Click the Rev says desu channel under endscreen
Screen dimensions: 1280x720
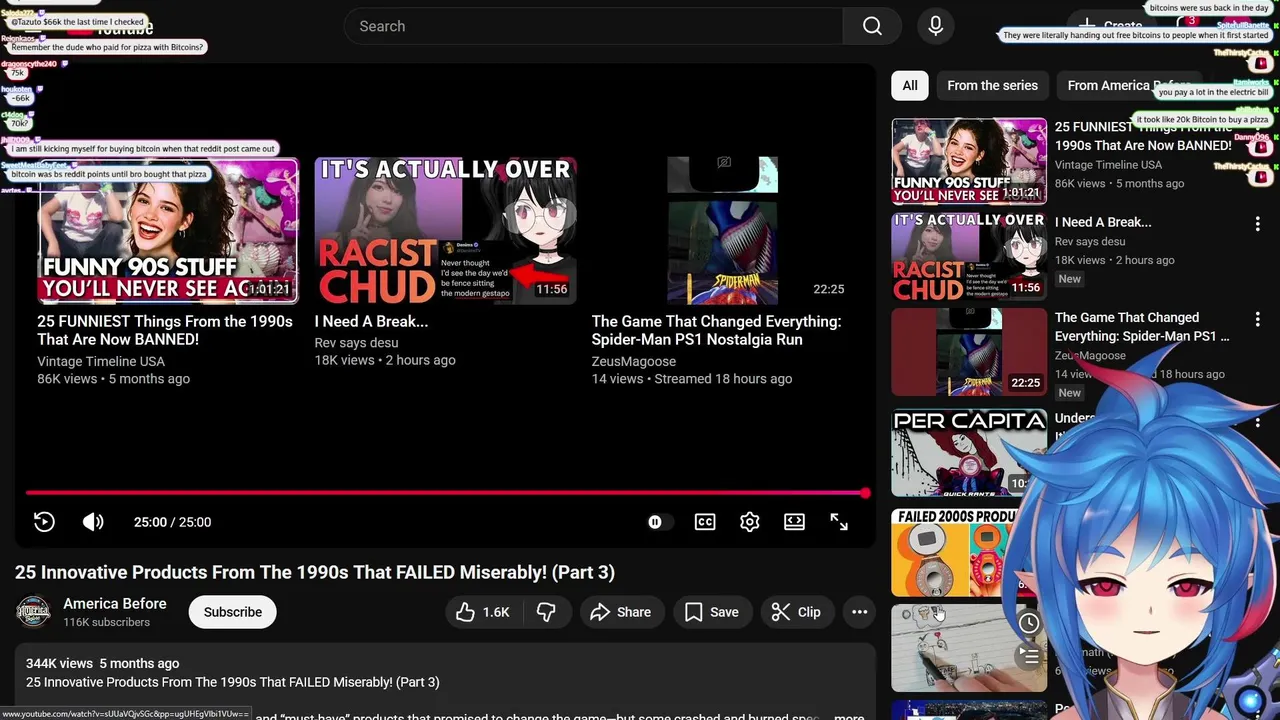356,342
